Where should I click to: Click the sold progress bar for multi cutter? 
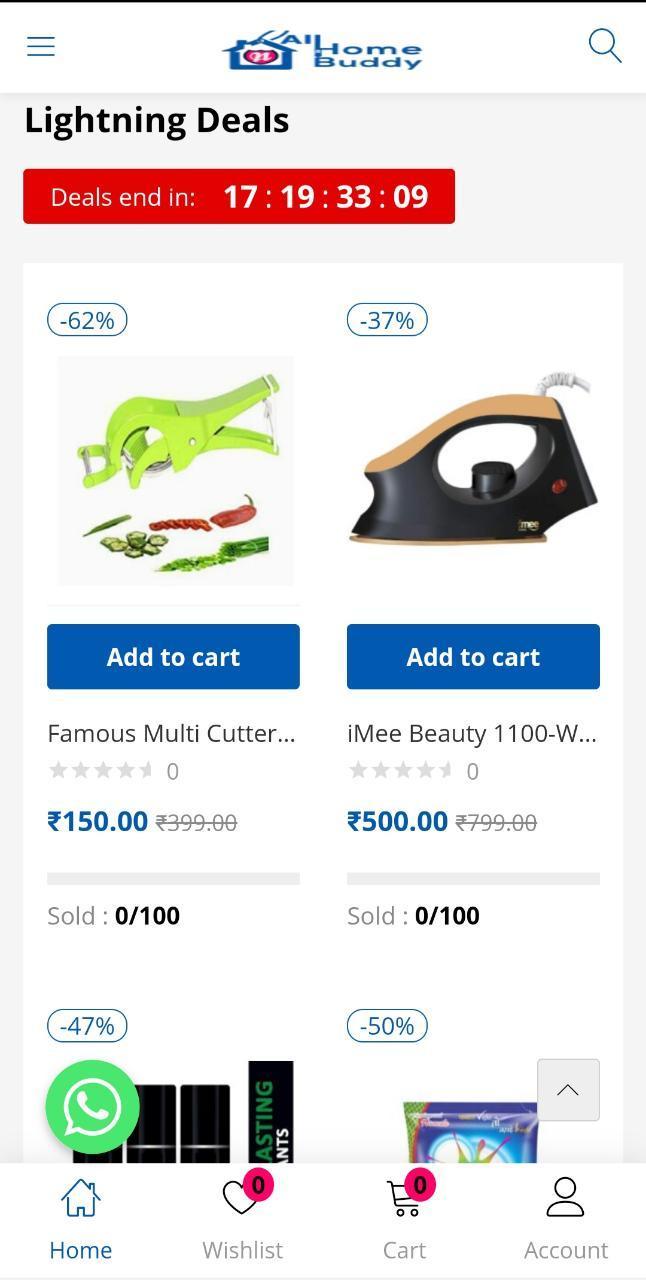click(173, 879)
